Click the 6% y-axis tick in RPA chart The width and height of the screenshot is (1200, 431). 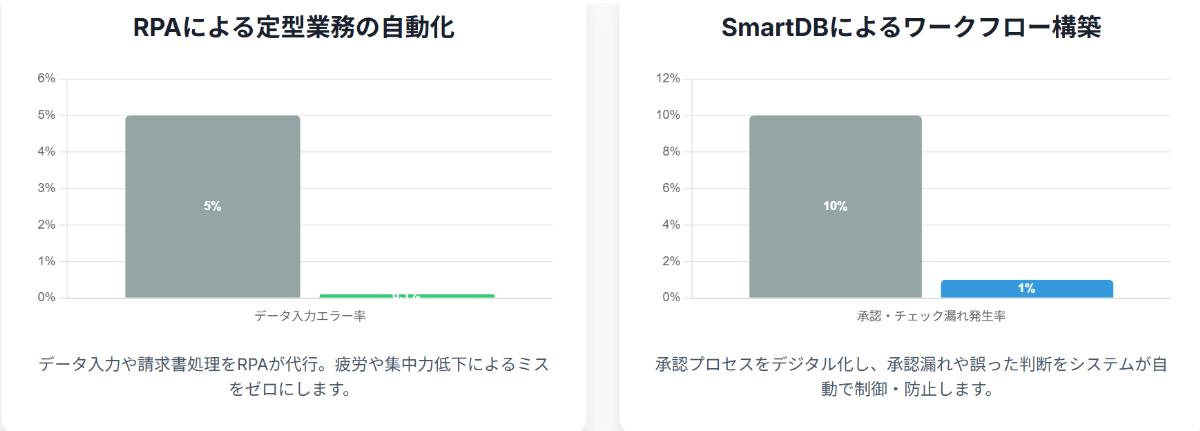46,79
